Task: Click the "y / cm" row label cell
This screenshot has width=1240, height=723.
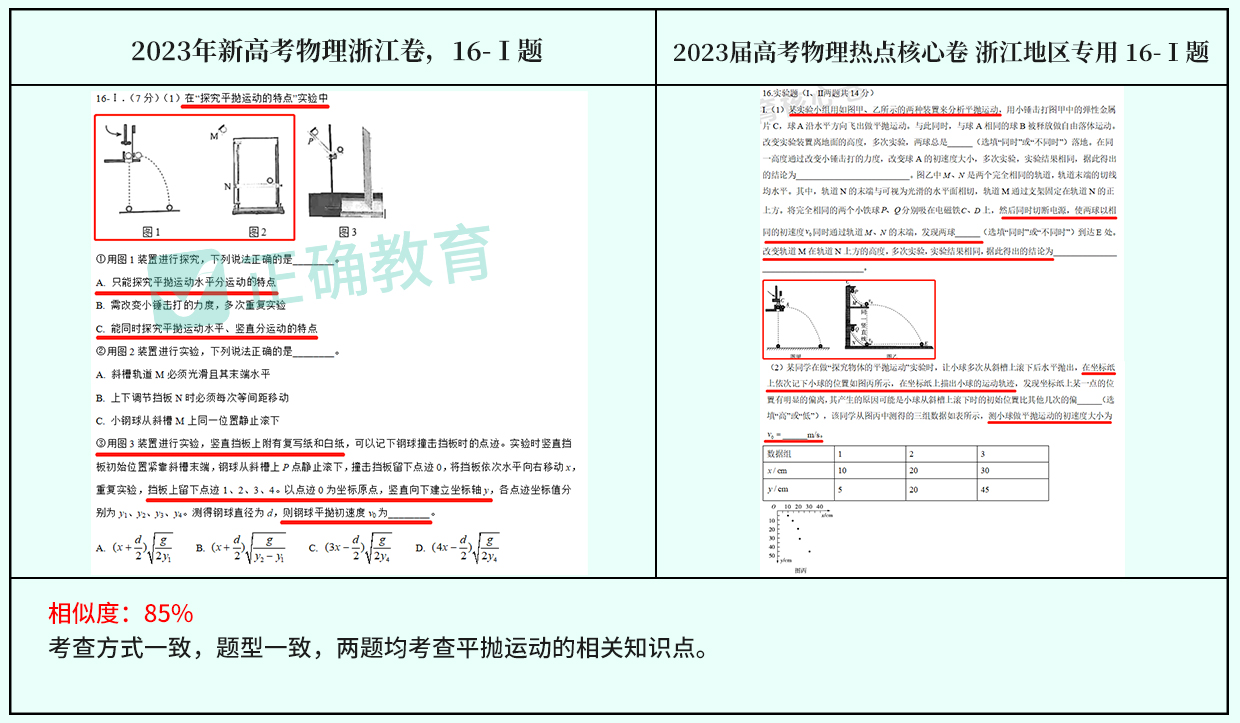Action: [x=797, y=489]
